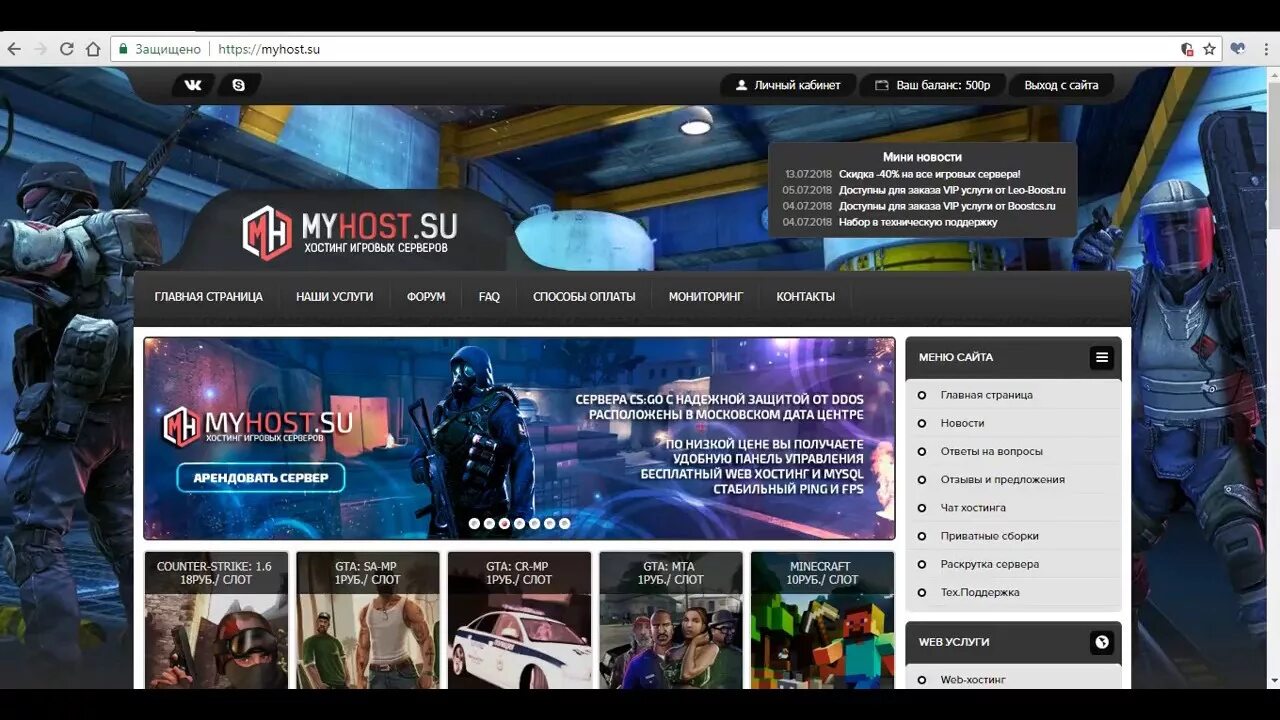Open Наши услуги menu item

pos(334,297)
